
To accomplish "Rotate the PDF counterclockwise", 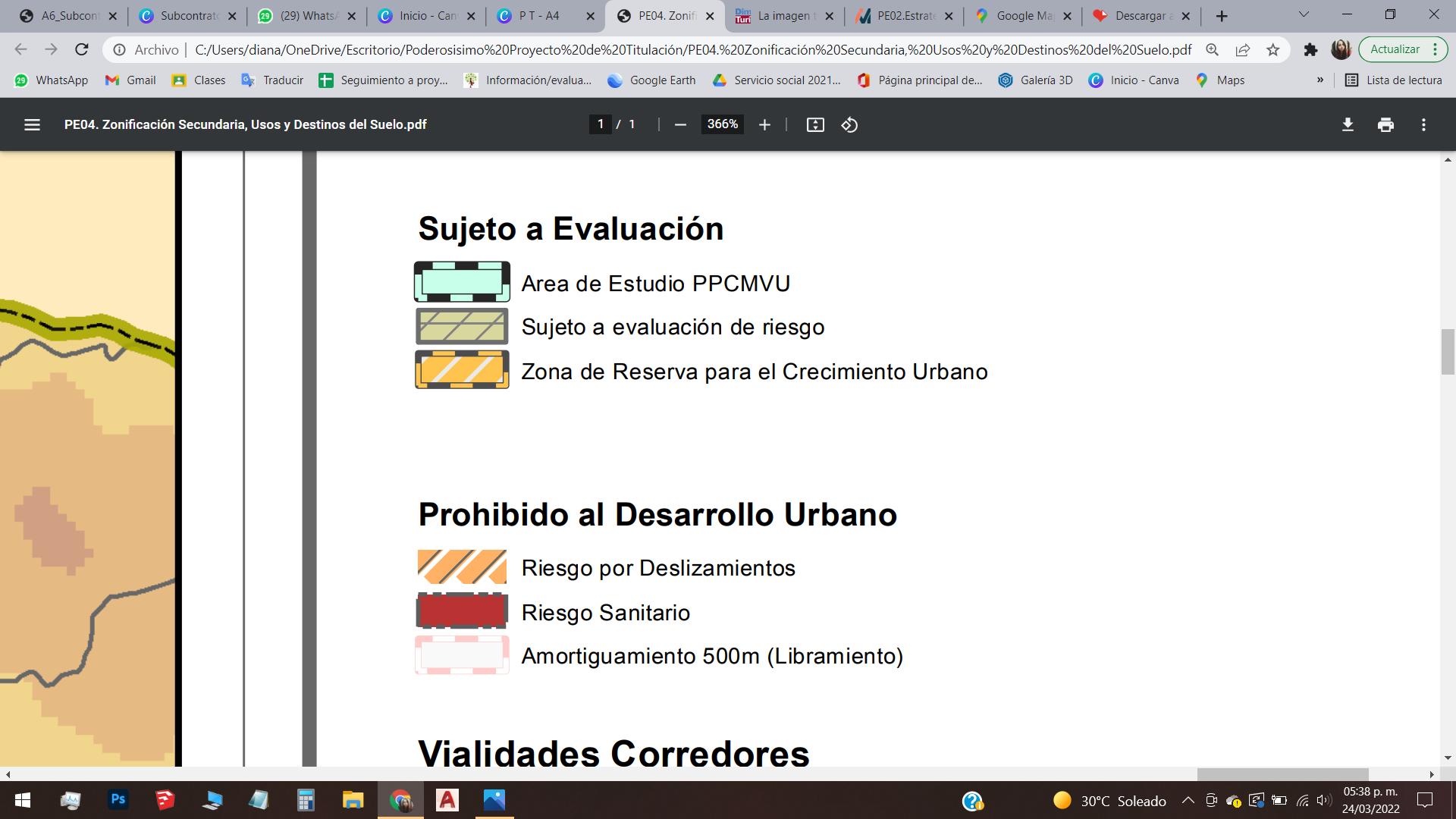I will (x=849, y=124).
